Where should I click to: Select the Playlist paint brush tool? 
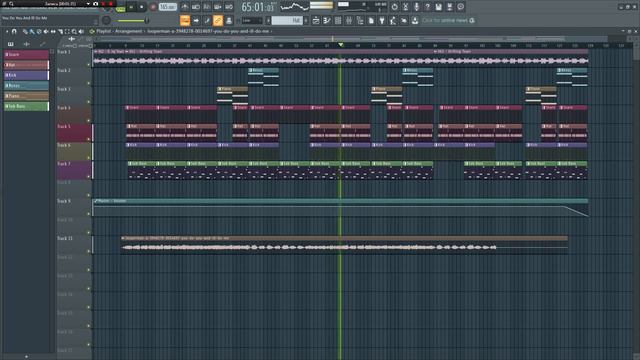pyautogui.click(x=32, y=31)
